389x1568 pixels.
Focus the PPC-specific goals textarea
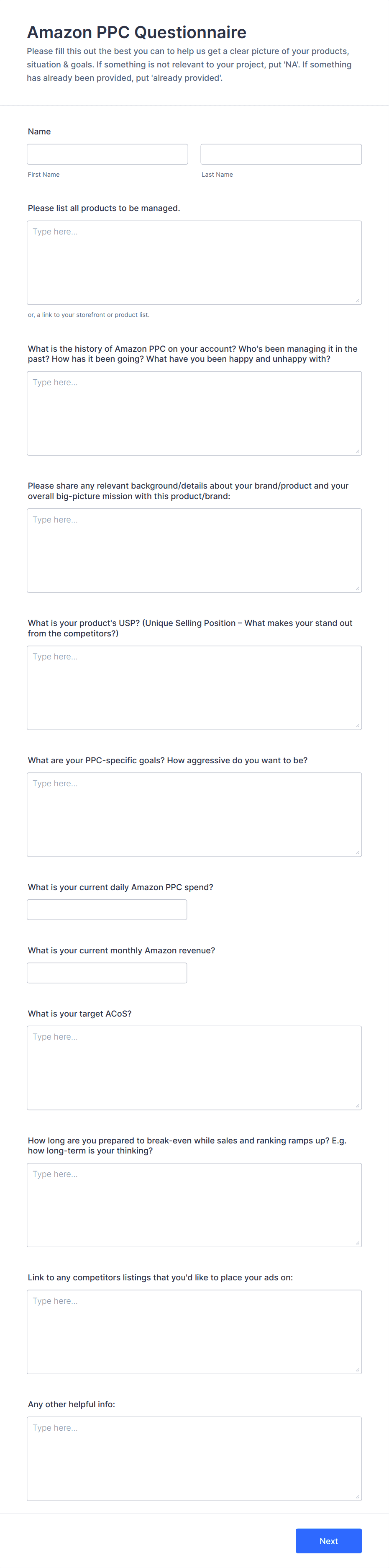(194, 814)
